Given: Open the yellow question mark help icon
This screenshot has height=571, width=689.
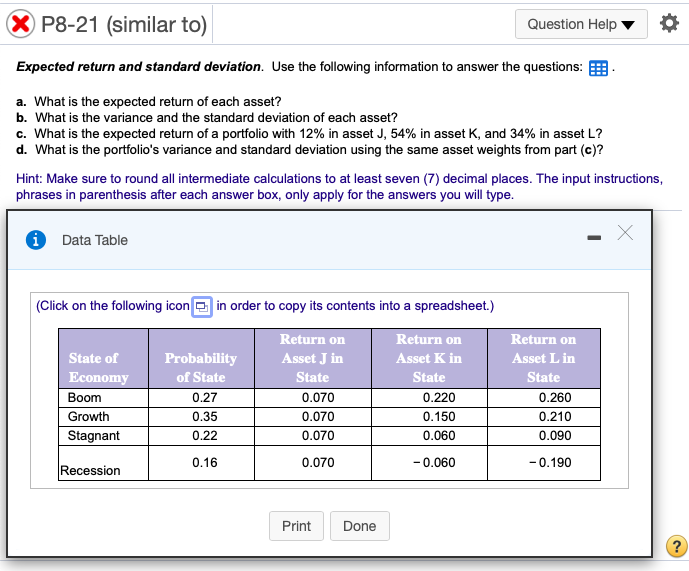Looking at the screenshot, I should 677,546.
